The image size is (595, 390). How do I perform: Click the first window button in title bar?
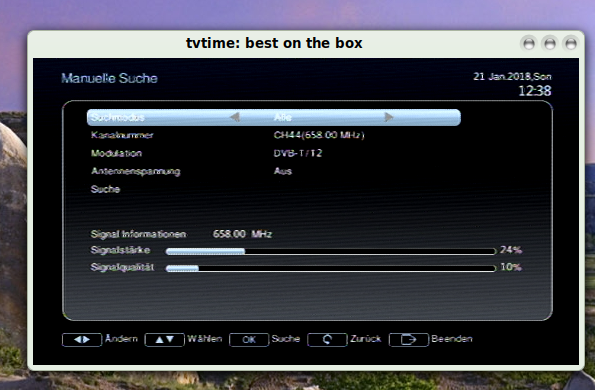529,44
